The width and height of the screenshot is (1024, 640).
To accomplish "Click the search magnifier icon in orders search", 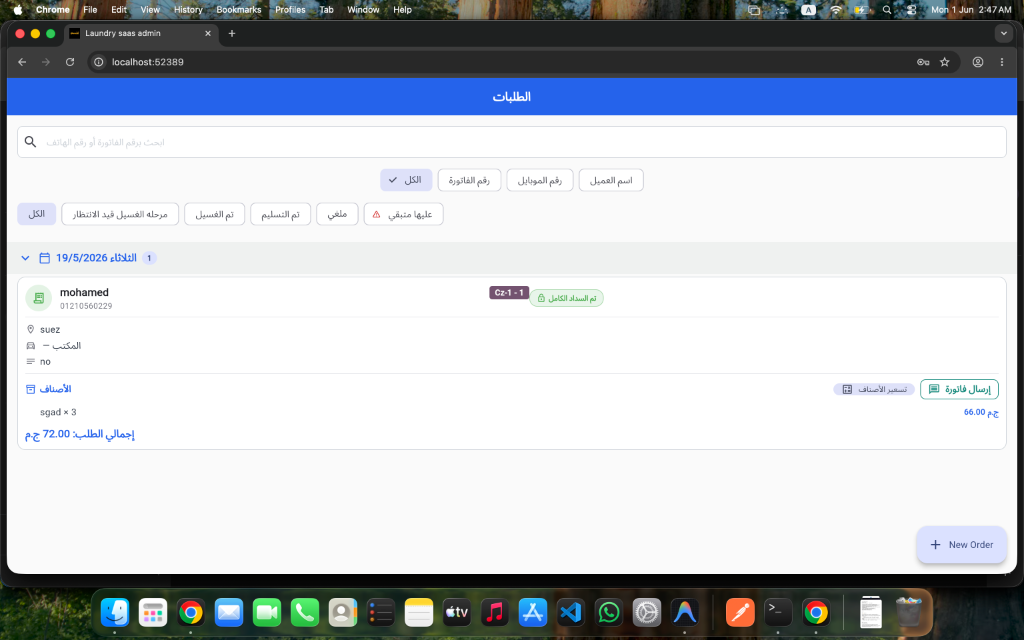I will click(30, 142).
